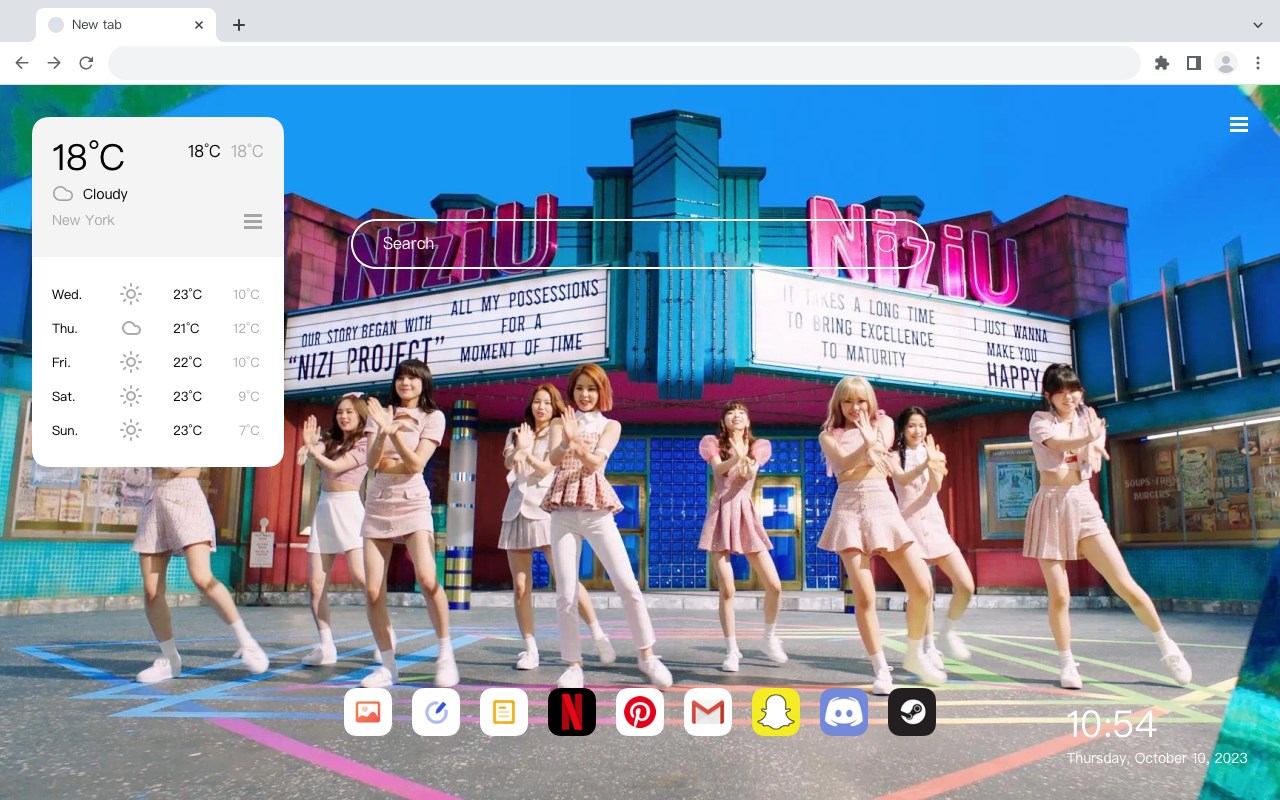Open the yellow Notes shortcut icon
Viewport: 1280px width, 800px height.
(x=504, y=712)
